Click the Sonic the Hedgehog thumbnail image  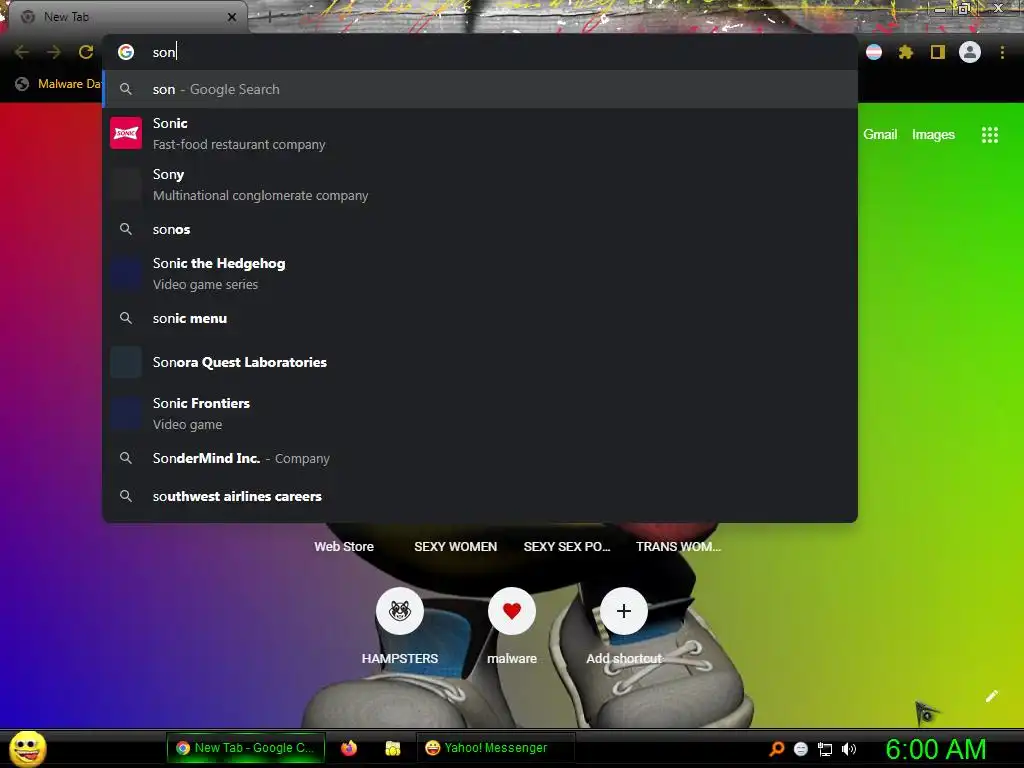pyautogui.click(x=126, y=273)
